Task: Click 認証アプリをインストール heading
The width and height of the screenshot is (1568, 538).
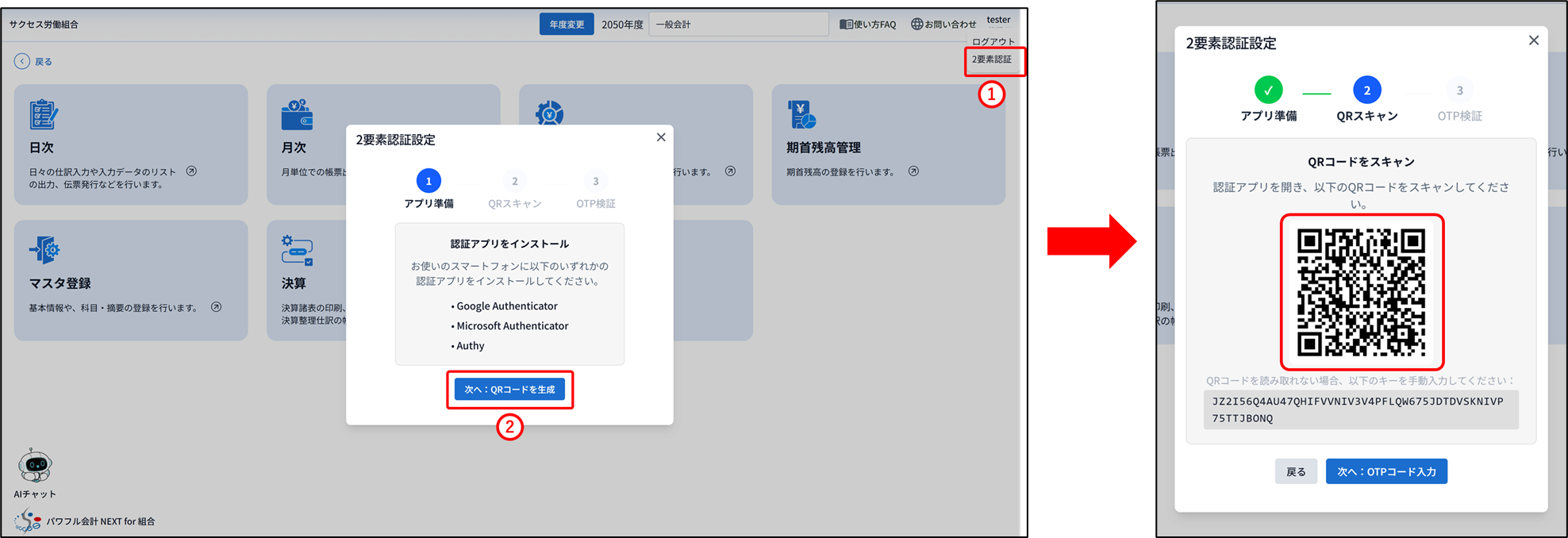Action: [509, 244]
